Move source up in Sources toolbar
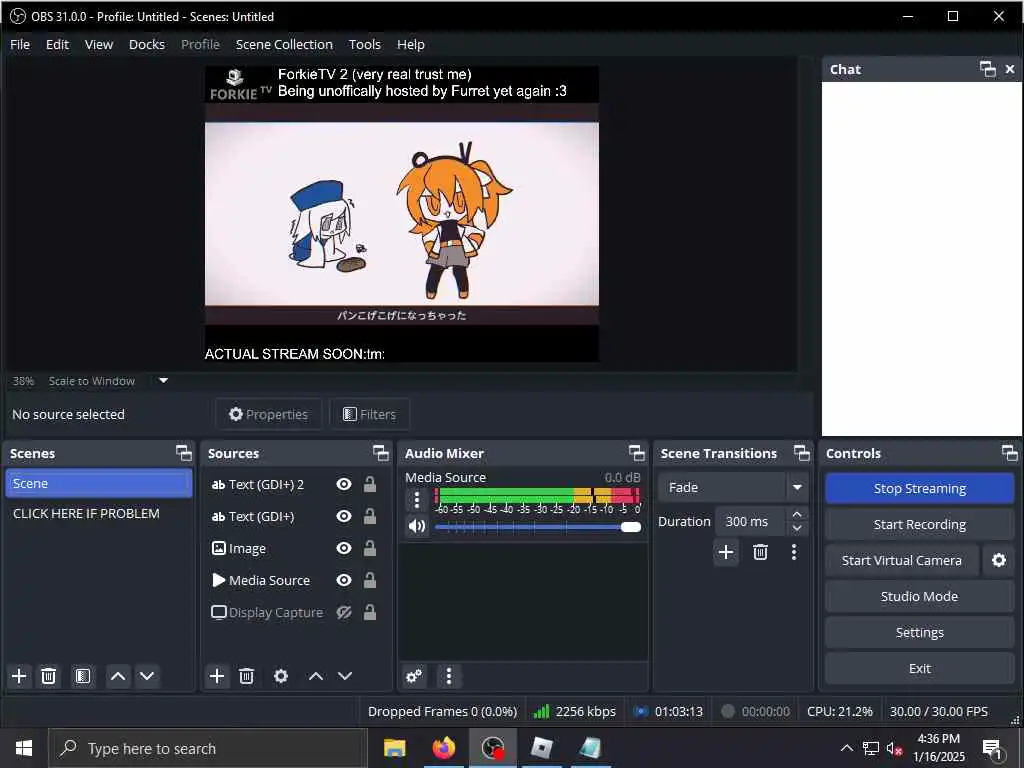This screenshot has height=768, width=1024. (315, 676)
